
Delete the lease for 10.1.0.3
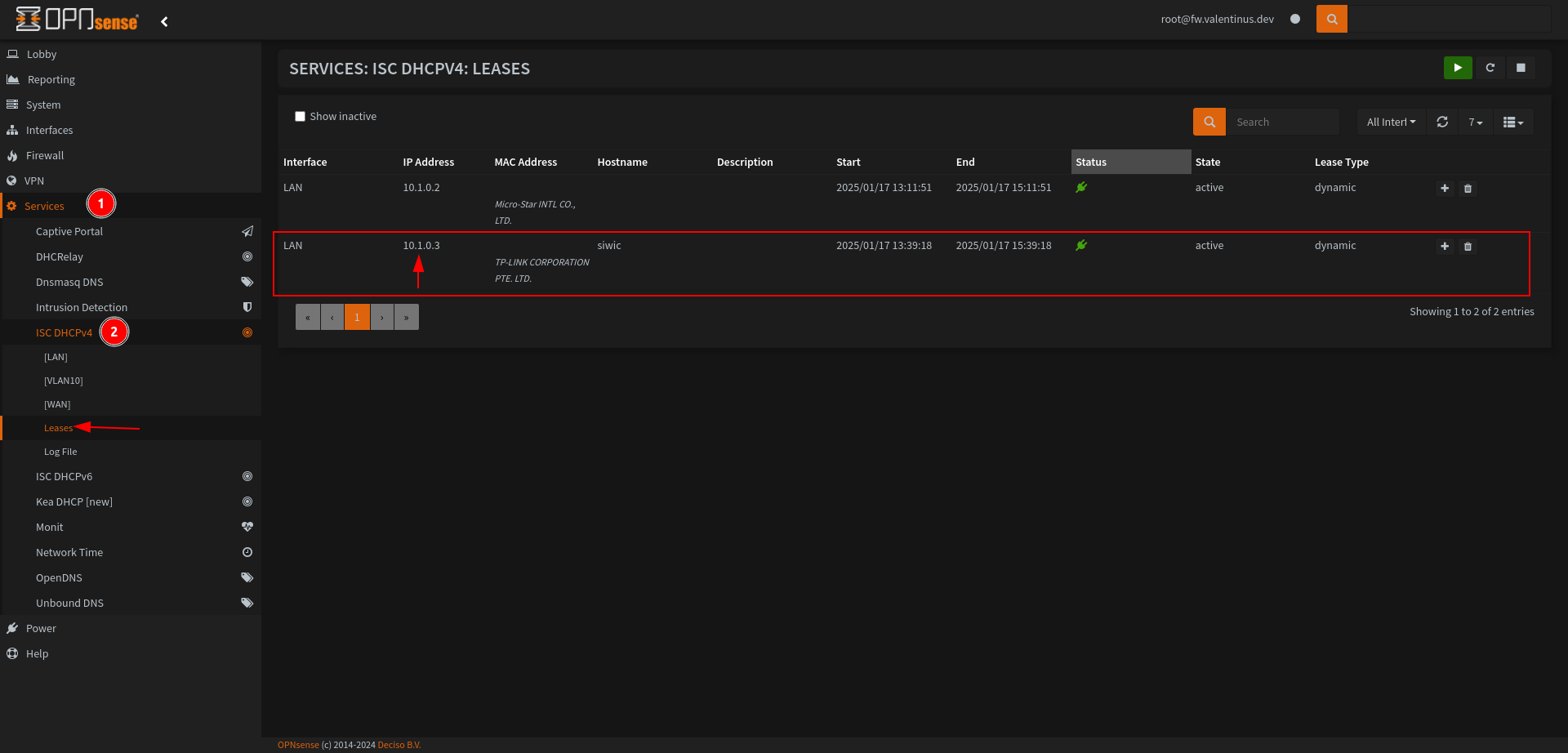pyautogui.click(x=1468, y=247)
